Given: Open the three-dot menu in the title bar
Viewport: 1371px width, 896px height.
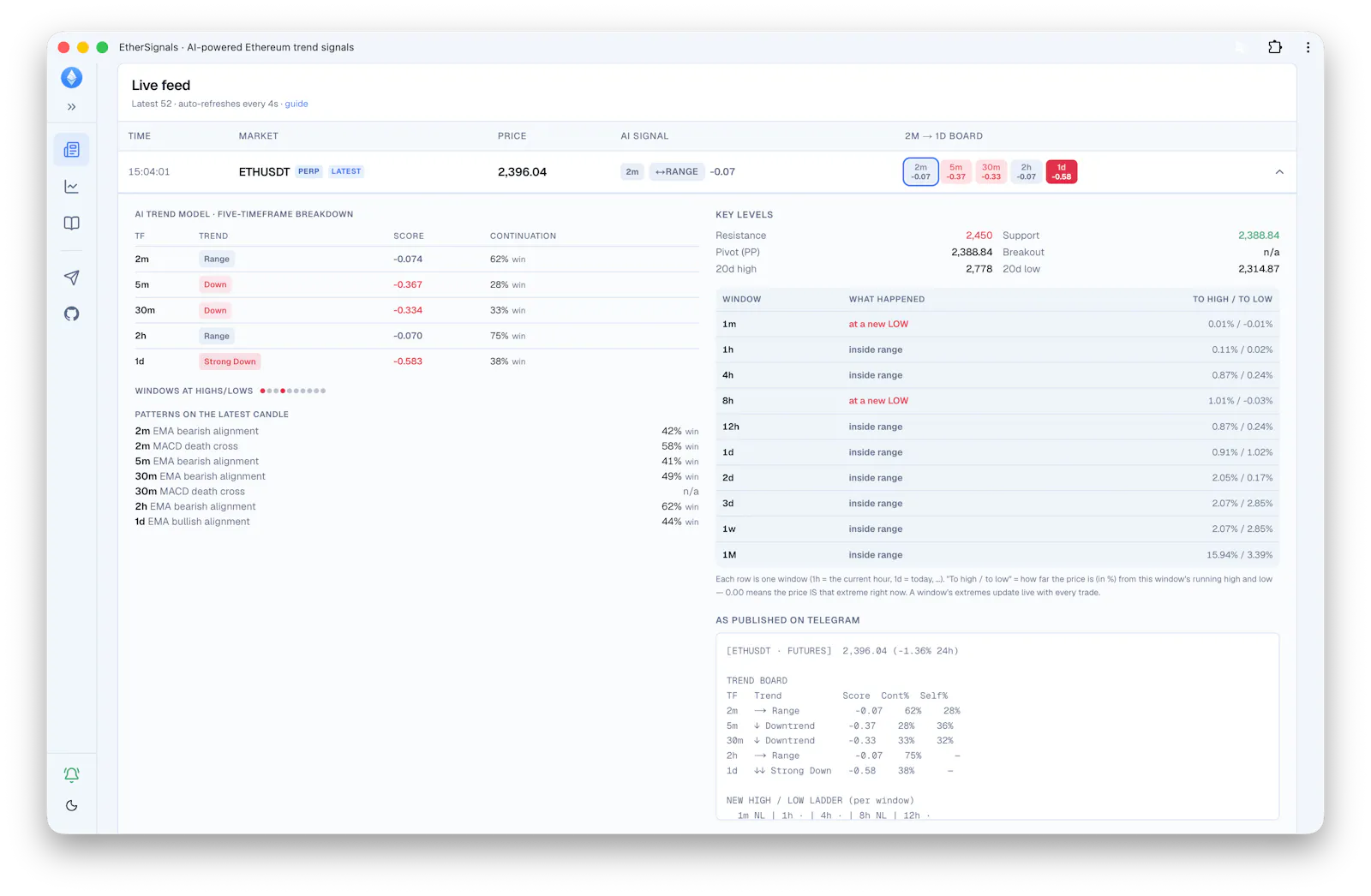Looking at the screenshot, I should [1308, 47].
